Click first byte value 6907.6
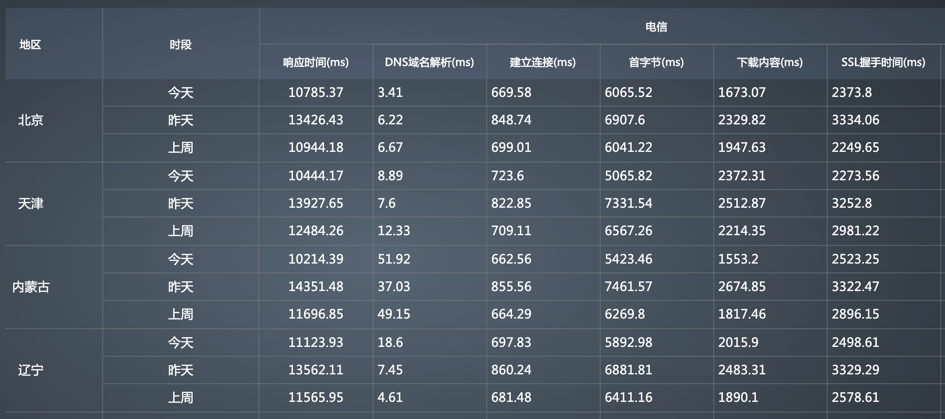 tap(624, 120)
